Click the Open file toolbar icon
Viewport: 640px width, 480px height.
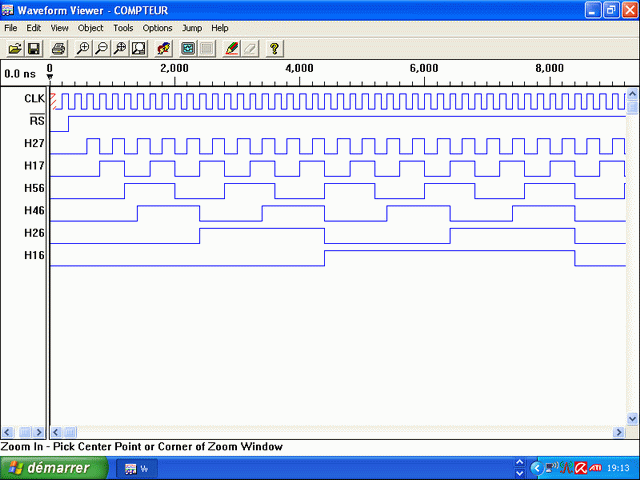pos(15,48)
